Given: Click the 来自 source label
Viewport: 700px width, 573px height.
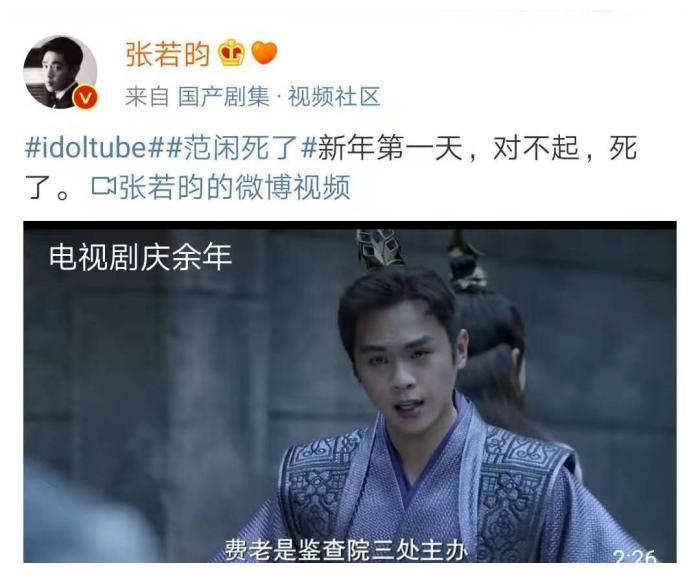Looking at the screenshot, I should pyautogui.click(x=147, y=96).
